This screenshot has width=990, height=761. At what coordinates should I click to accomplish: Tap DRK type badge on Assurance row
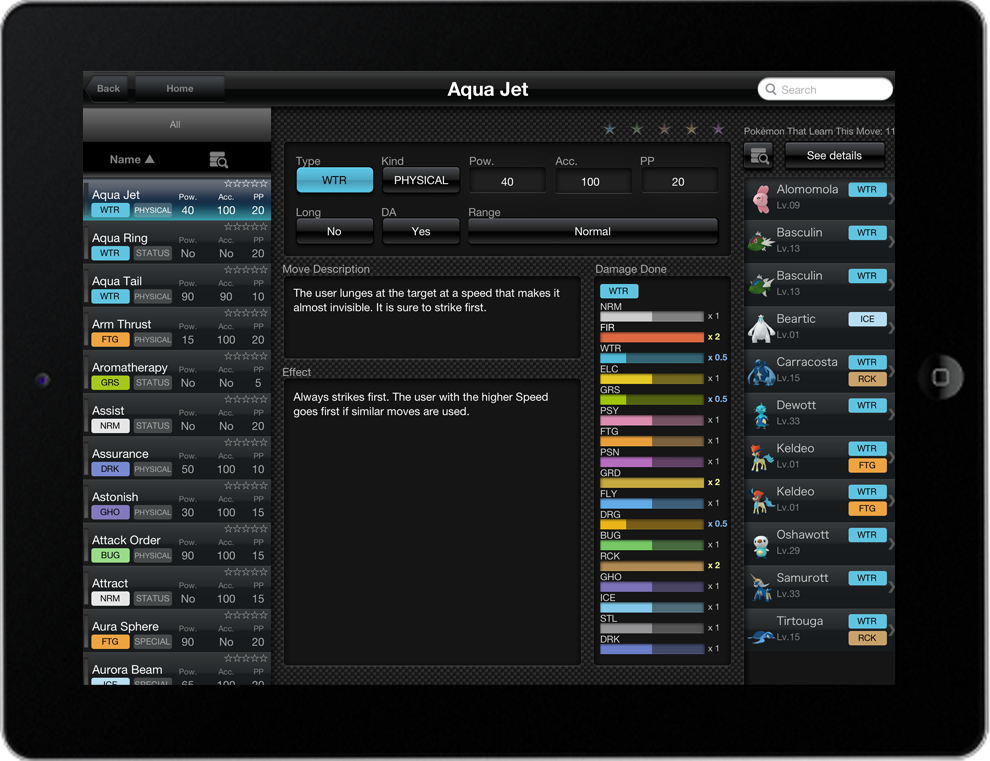tap(110, 469)
